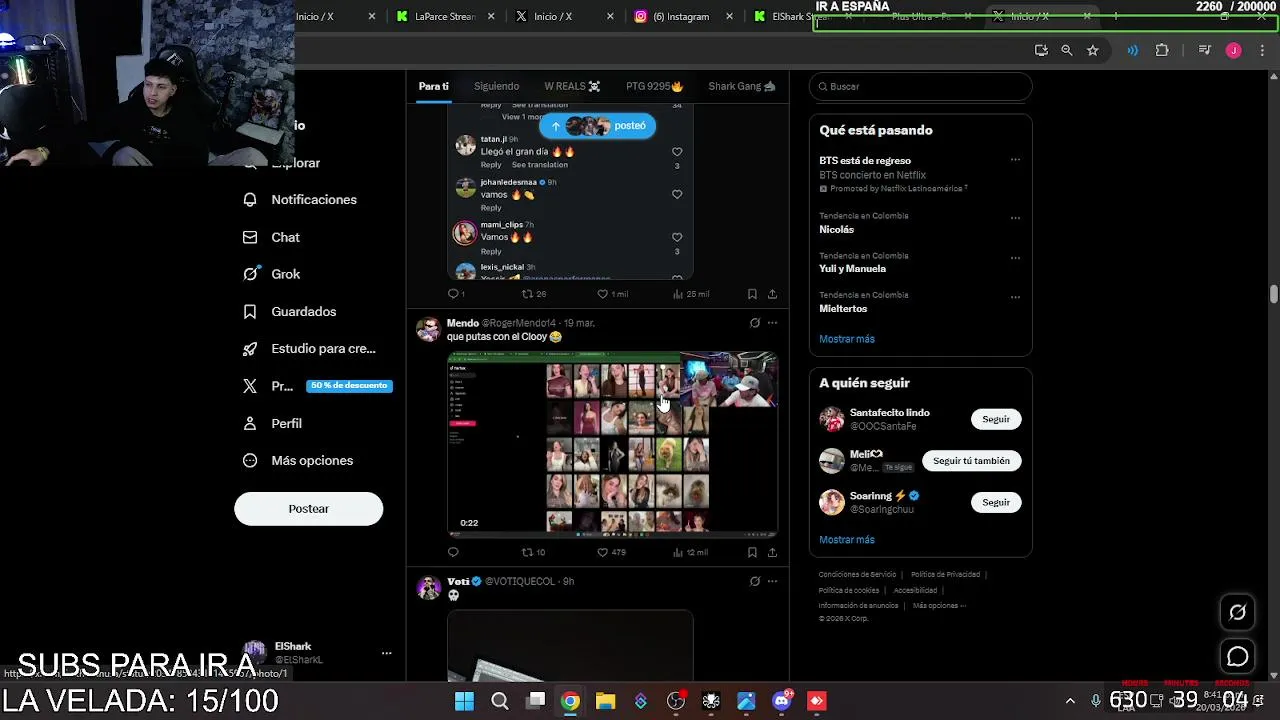Open Política de Privacidad footer link
This screenshot has height=720, width=1280.
coord(945,575)
